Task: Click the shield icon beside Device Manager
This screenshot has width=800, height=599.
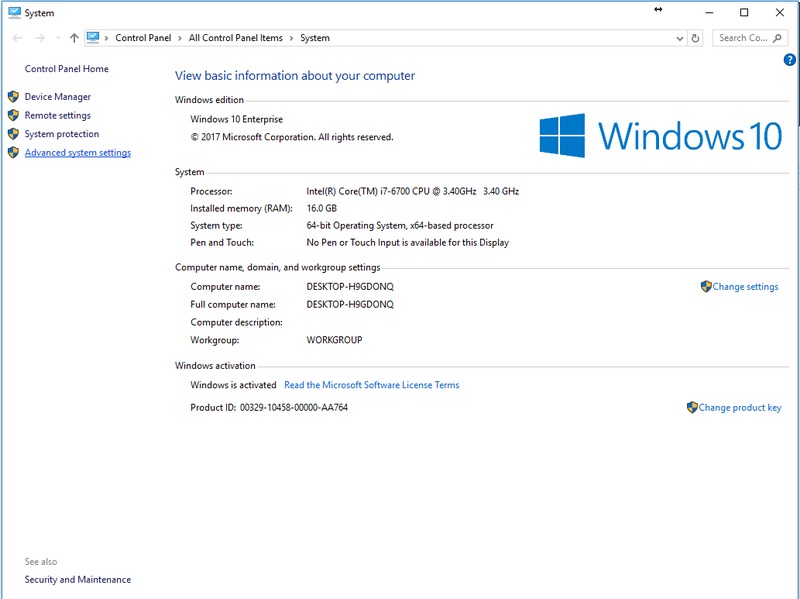Action: pyautogui.click(x=13, y=97)
